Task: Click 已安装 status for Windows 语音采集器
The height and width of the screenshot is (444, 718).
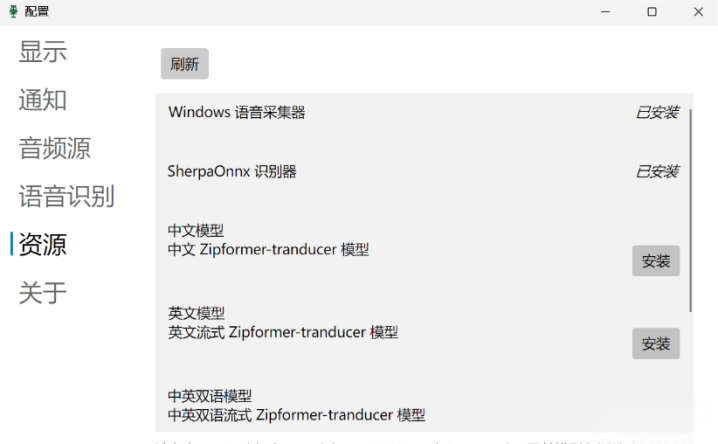Action: pyautogui.click(x=657, y=112)
